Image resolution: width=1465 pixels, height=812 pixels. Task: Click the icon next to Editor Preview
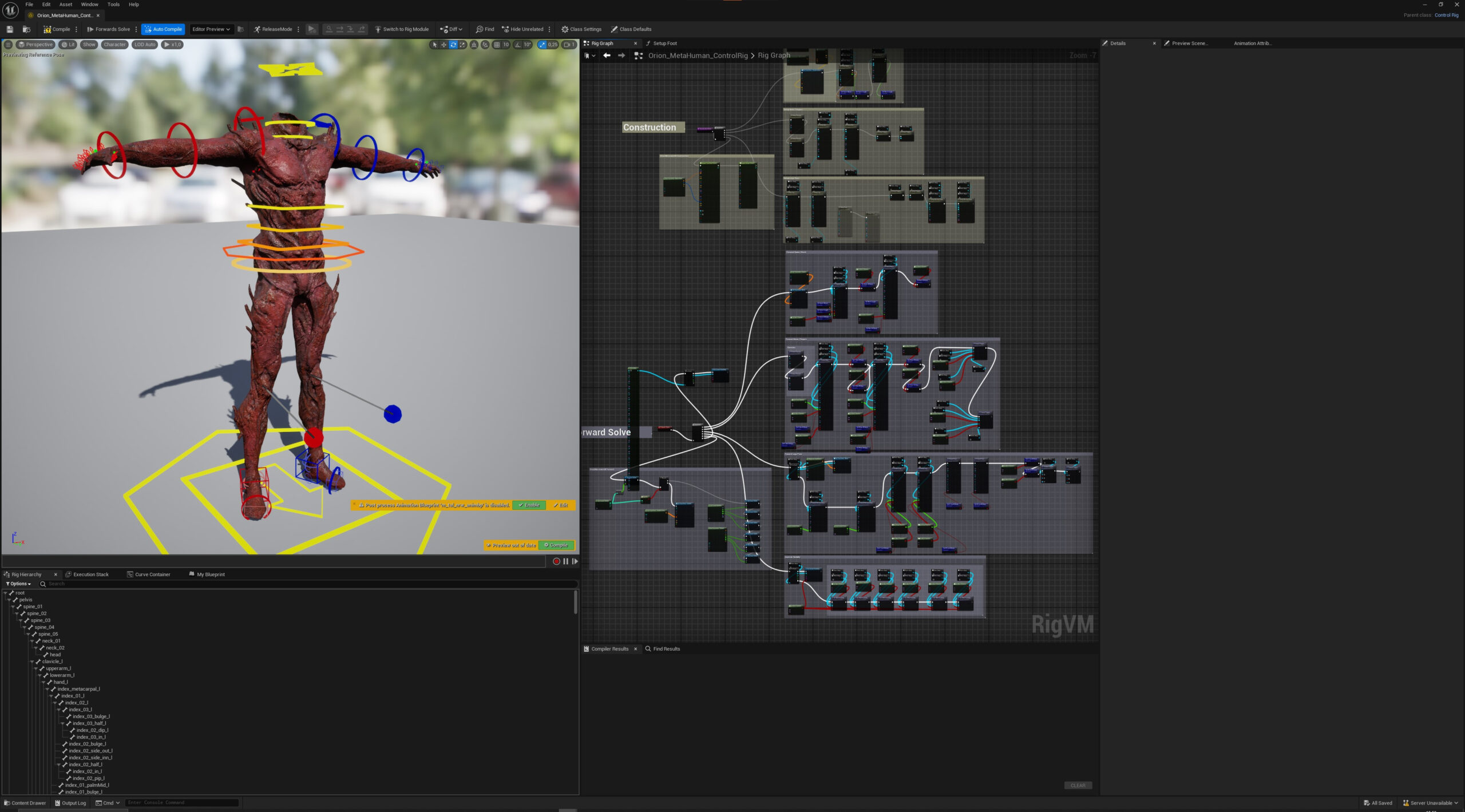[240, 29]
